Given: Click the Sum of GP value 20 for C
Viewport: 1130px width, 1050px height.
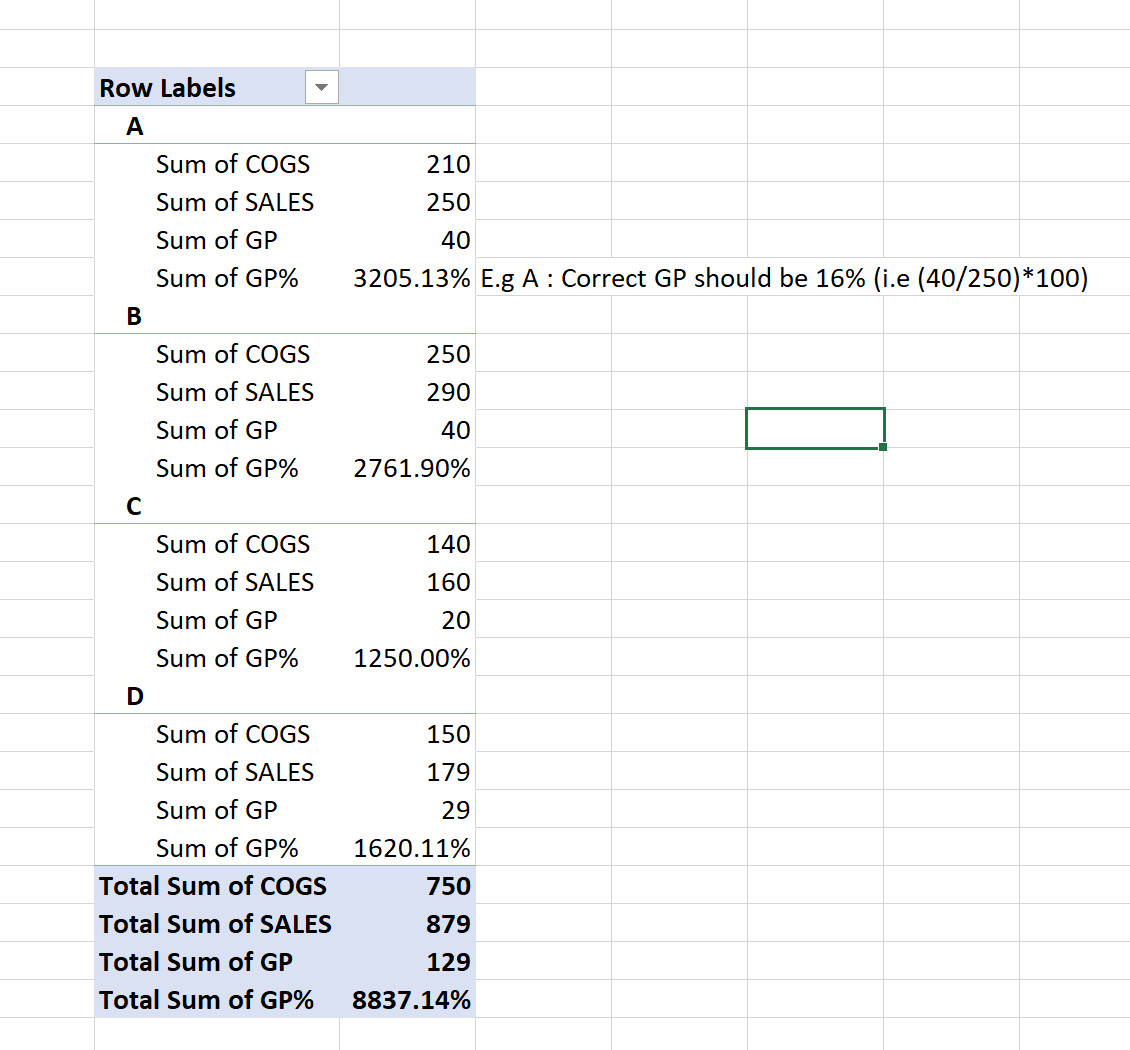Looking at the screenshot, I should (457, 619).
